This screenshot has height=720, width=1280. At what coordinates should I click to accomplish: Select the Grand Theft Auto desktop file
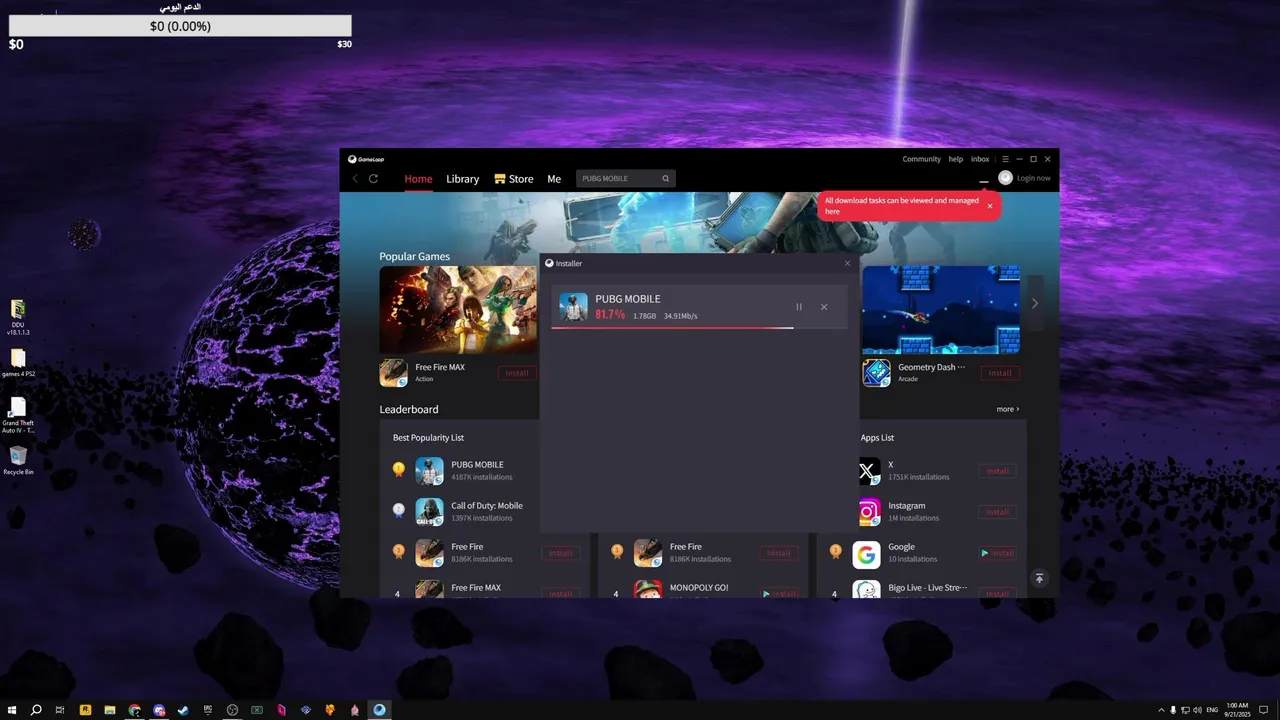pyautogui.click(x=18, y=414)
